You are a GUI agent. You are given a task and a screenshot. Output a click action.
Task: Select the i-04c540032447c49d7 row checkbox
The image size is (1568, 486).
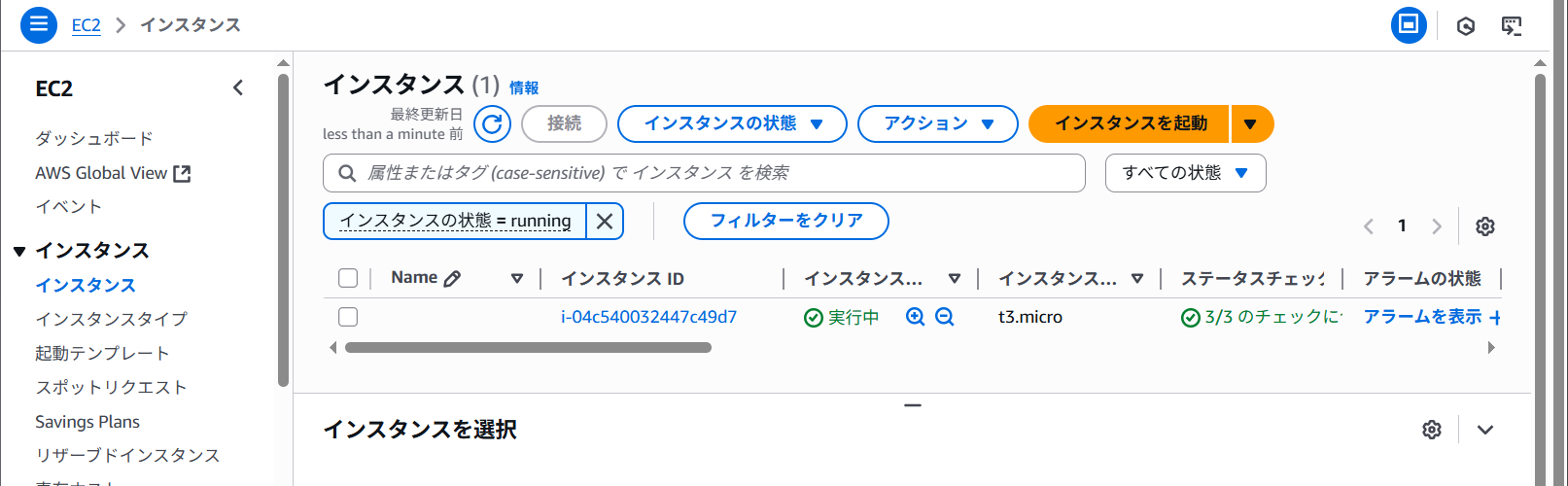348,317
